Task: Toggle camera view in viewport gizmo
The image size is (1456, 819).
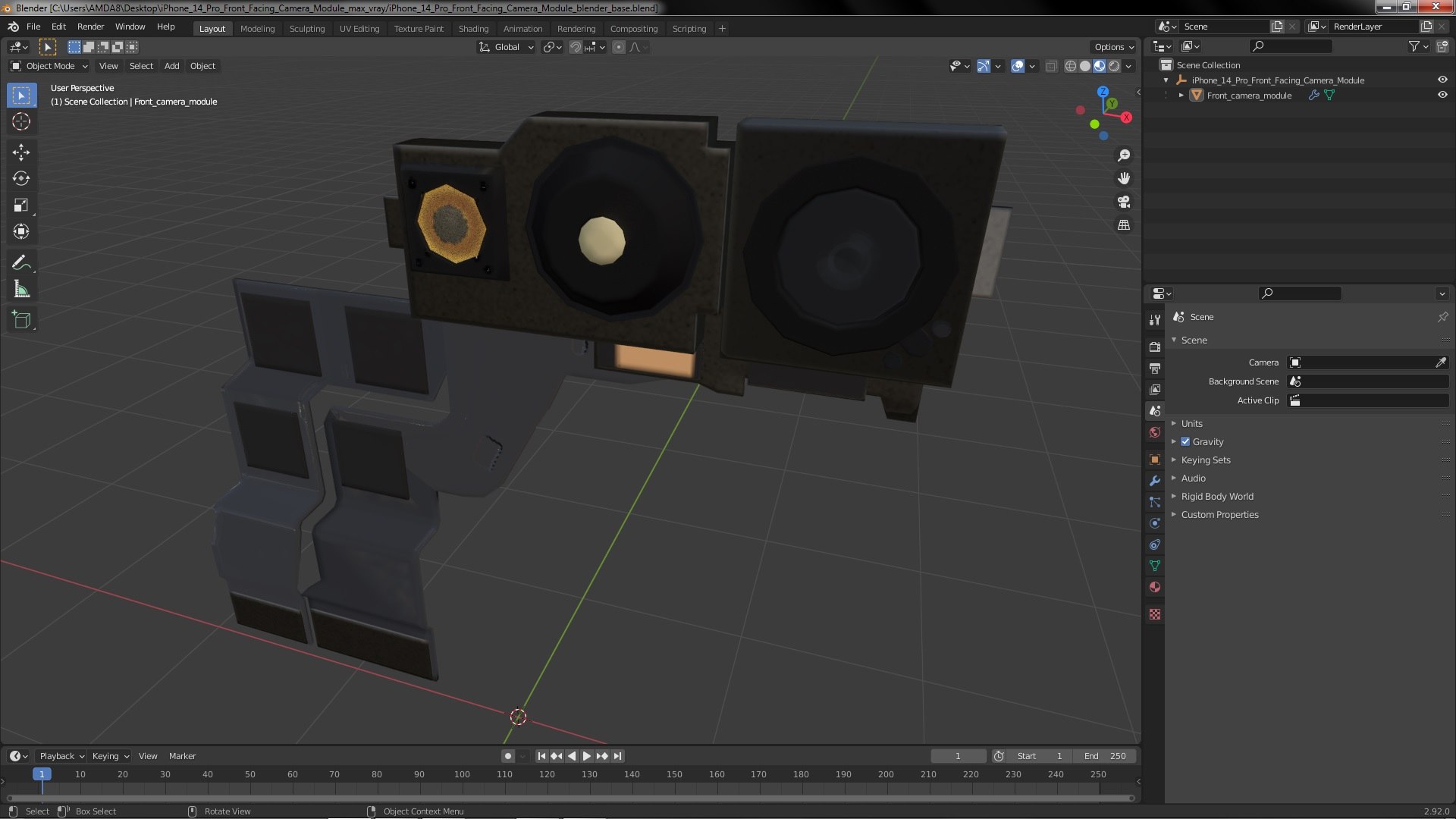Action: click(1124, 202)
